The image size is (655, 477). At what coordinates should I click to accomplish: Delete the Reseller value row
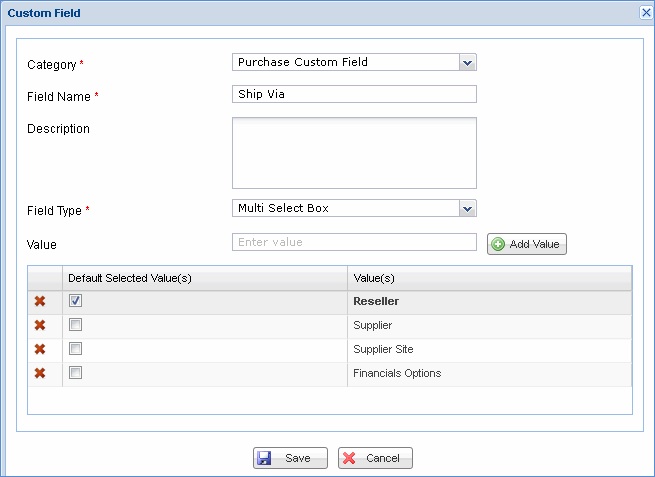tap(40, 301)
